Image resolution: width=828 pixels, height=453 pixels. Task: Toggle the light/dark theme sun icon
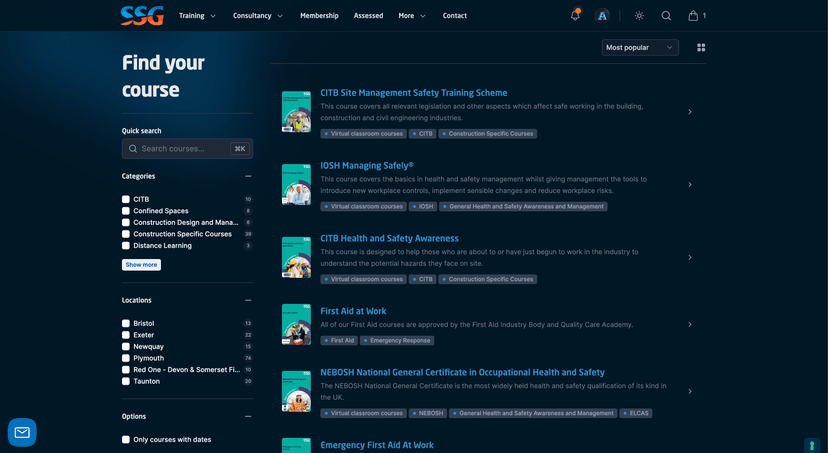(639, 16)
